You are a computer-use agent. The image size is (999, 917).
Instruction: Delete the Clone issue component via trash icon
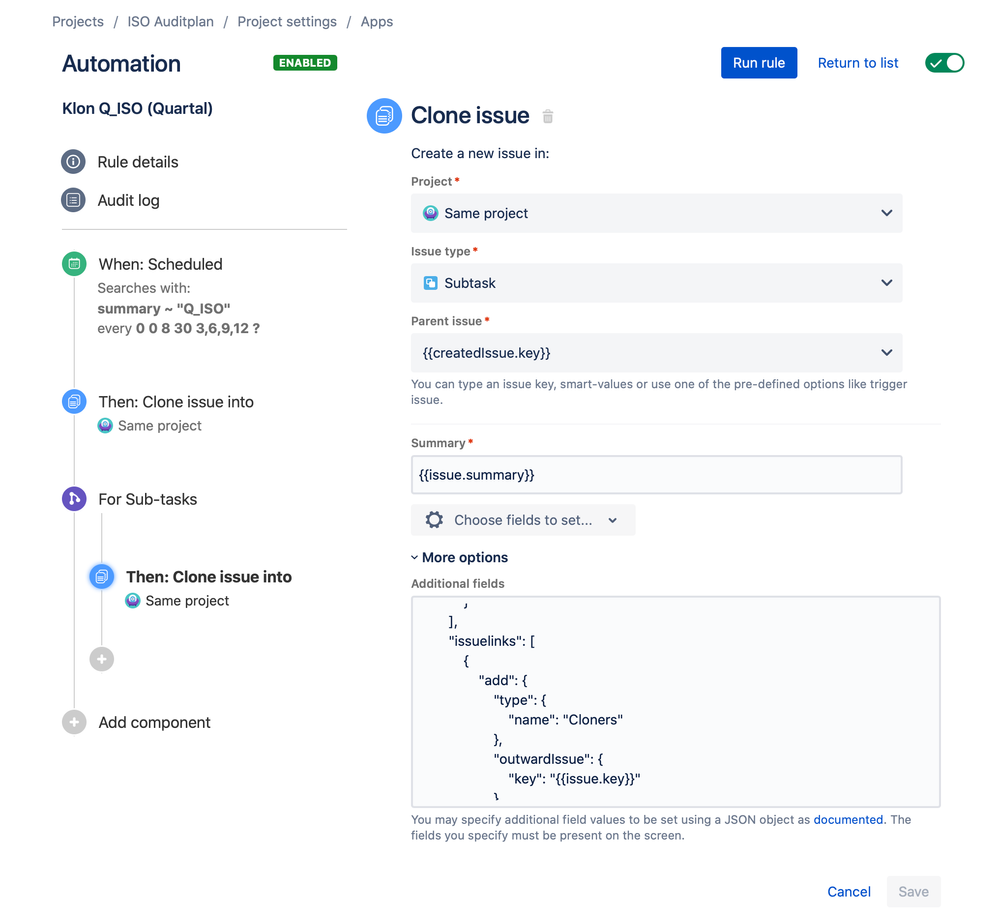tap(548, 116)
